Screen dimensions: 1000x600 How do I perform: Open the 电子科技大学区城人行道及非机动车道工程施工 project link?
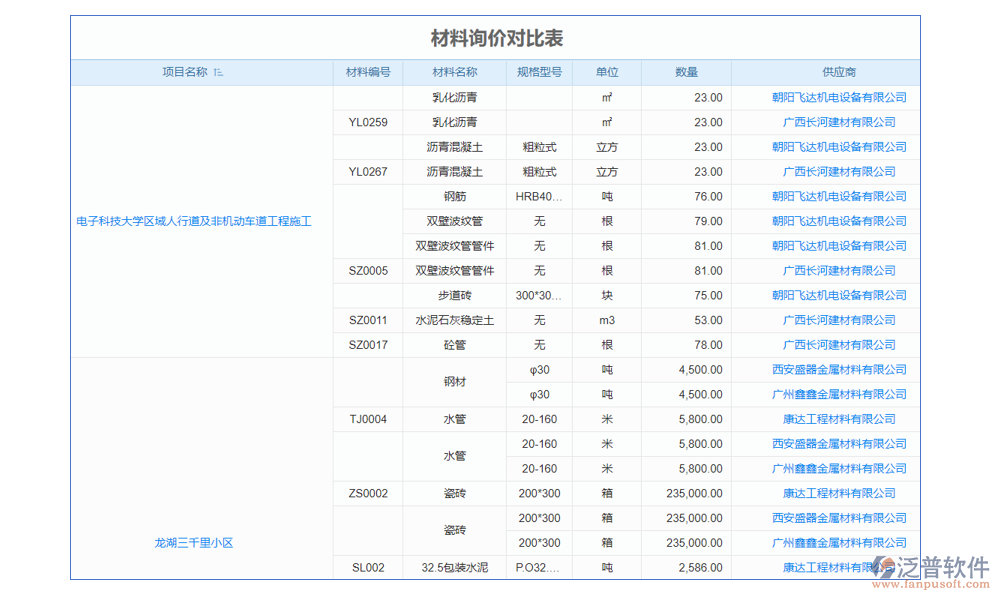coord(194,221)
